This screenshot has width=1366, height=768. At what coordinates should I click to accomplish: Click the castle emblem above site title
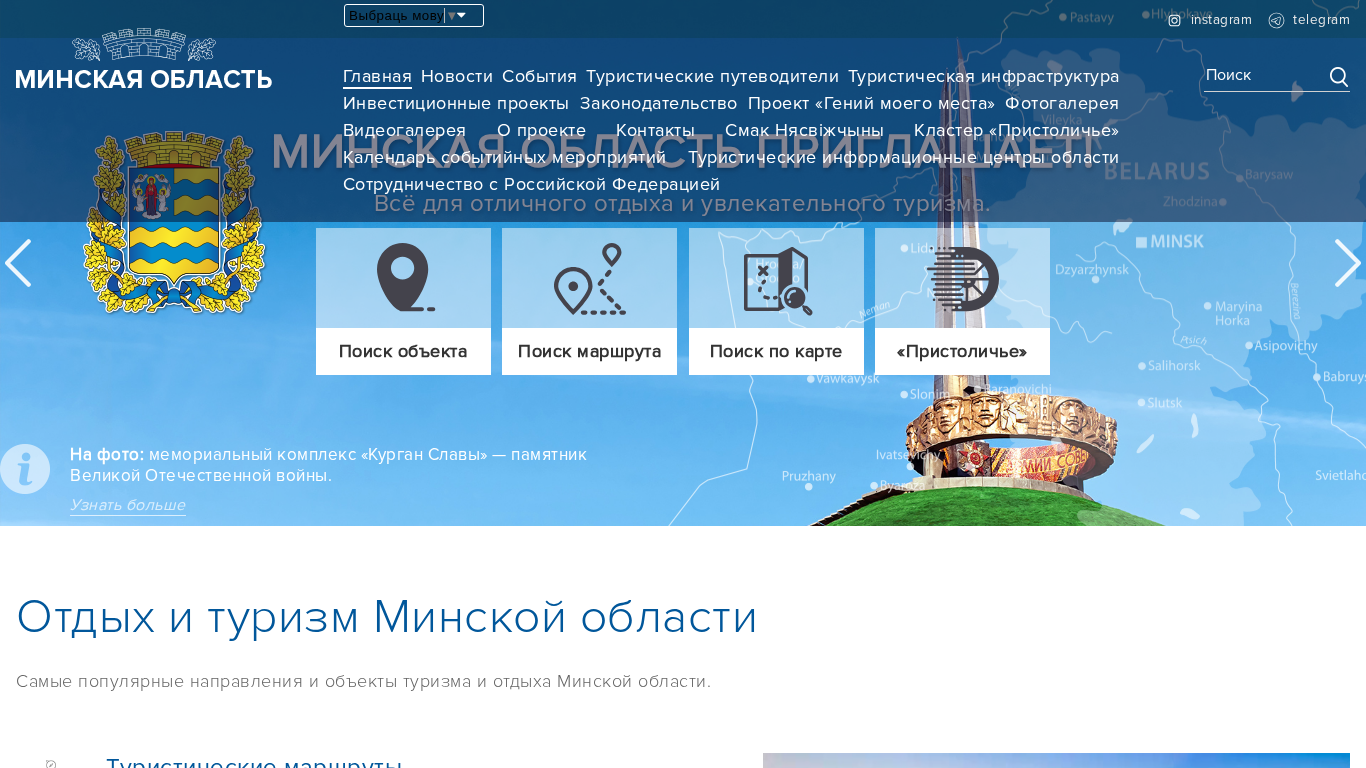[144, 45]
